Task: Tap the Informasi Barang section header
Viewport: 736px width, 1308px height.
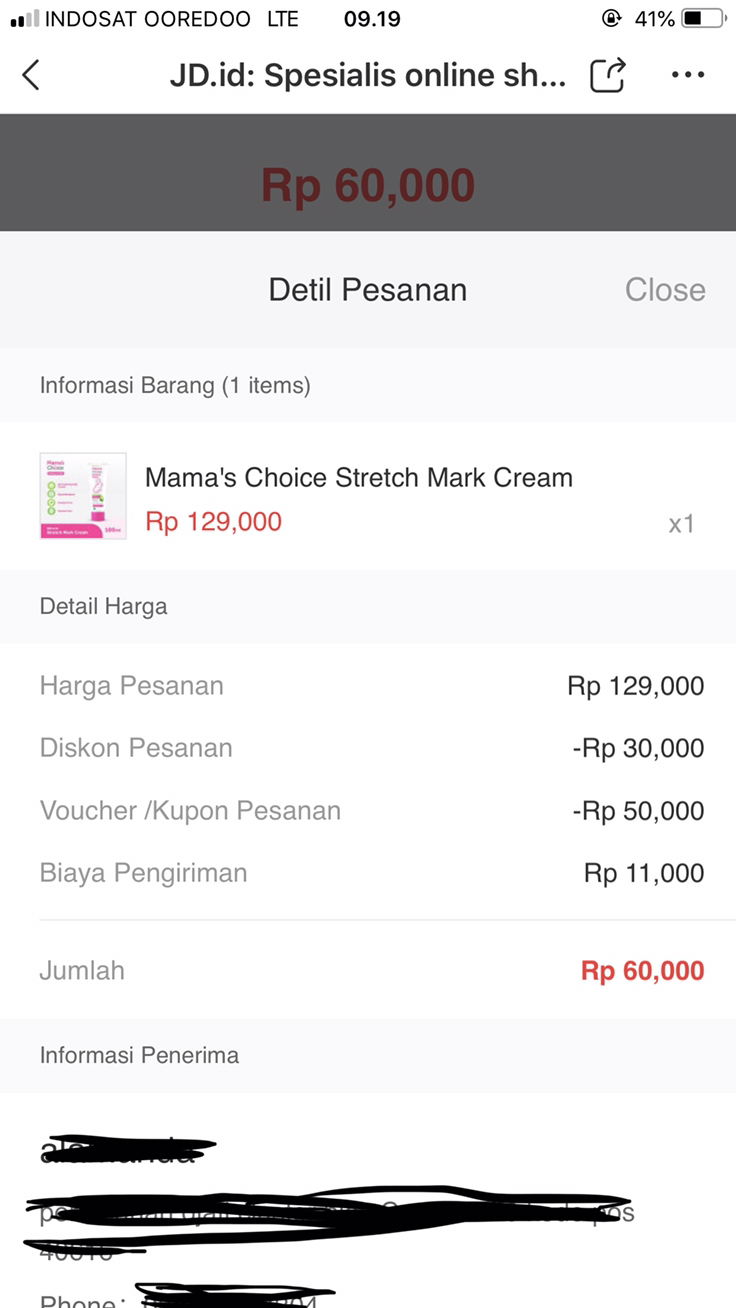Action: [x=175, y=385]
